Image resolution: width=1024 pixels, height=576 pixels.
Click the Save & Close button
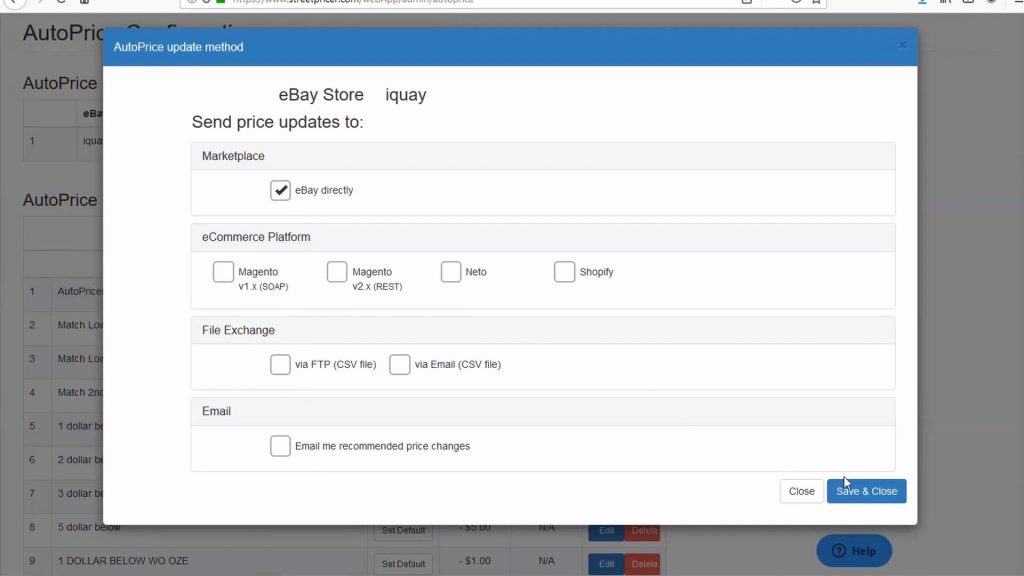[x=867, y=491]
